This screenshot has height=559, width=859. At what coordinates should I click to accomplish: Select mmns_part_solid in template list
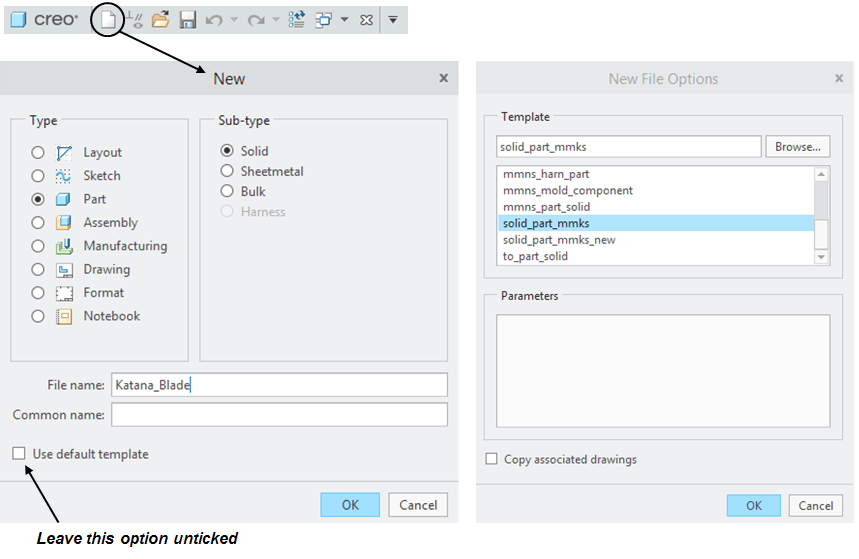tap(547, 207)
